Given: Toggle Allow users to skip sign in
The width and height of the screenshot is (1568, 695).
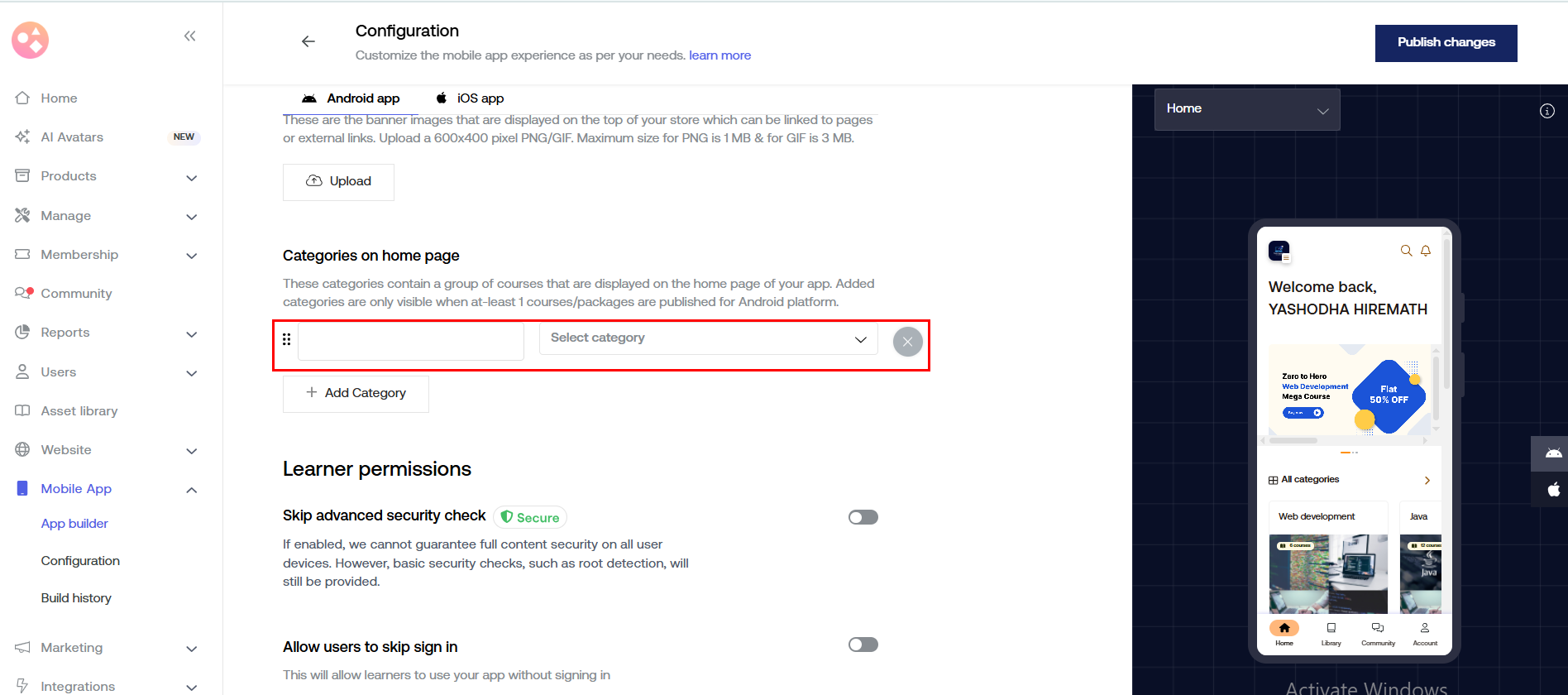Looking at the screenshot, I should coord(863,645).
